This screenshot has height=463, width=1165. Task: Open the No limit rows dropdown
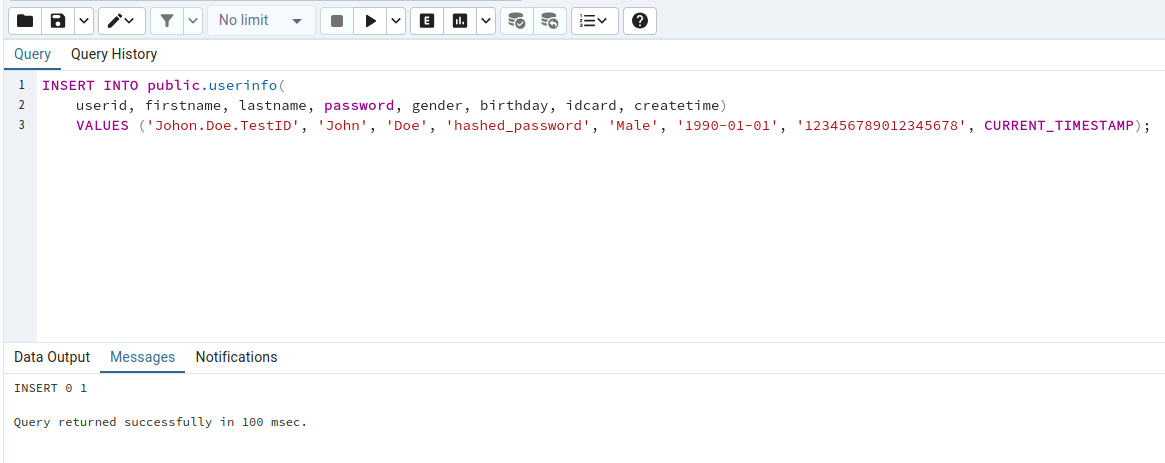tap(260, 21)
